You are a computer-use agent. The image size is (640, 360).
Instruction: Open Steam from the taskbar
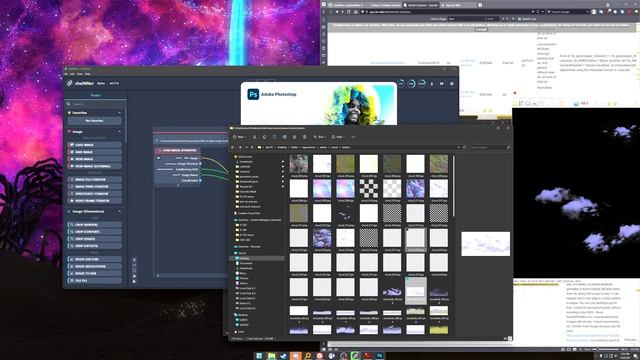coord(283,356)
